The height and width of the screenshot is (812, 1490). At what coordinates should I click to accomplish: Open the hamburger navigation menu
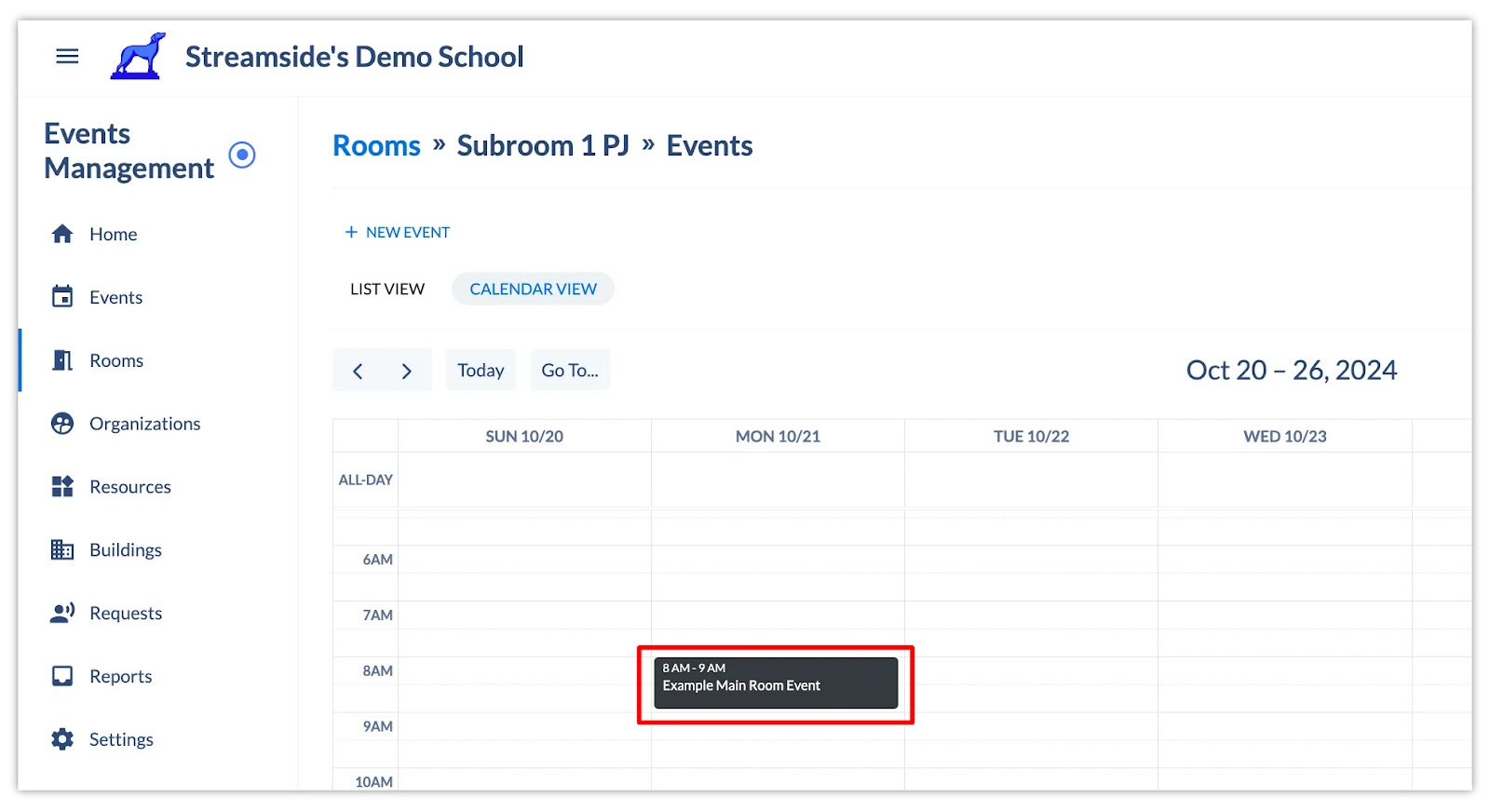point(67,57)
